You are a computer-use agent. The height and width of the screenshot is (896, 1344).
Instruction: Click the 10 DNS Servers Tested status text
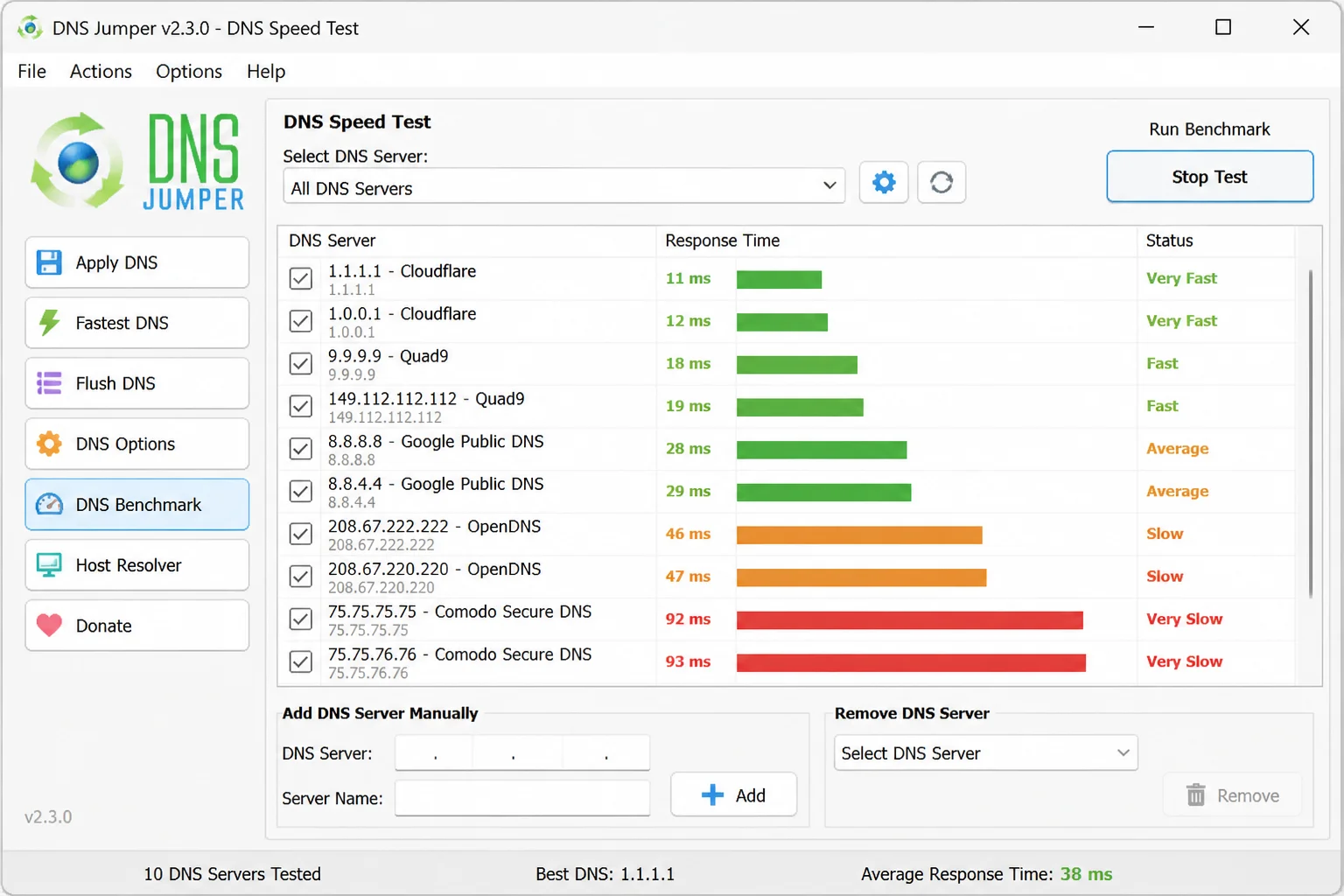[232, 874]
